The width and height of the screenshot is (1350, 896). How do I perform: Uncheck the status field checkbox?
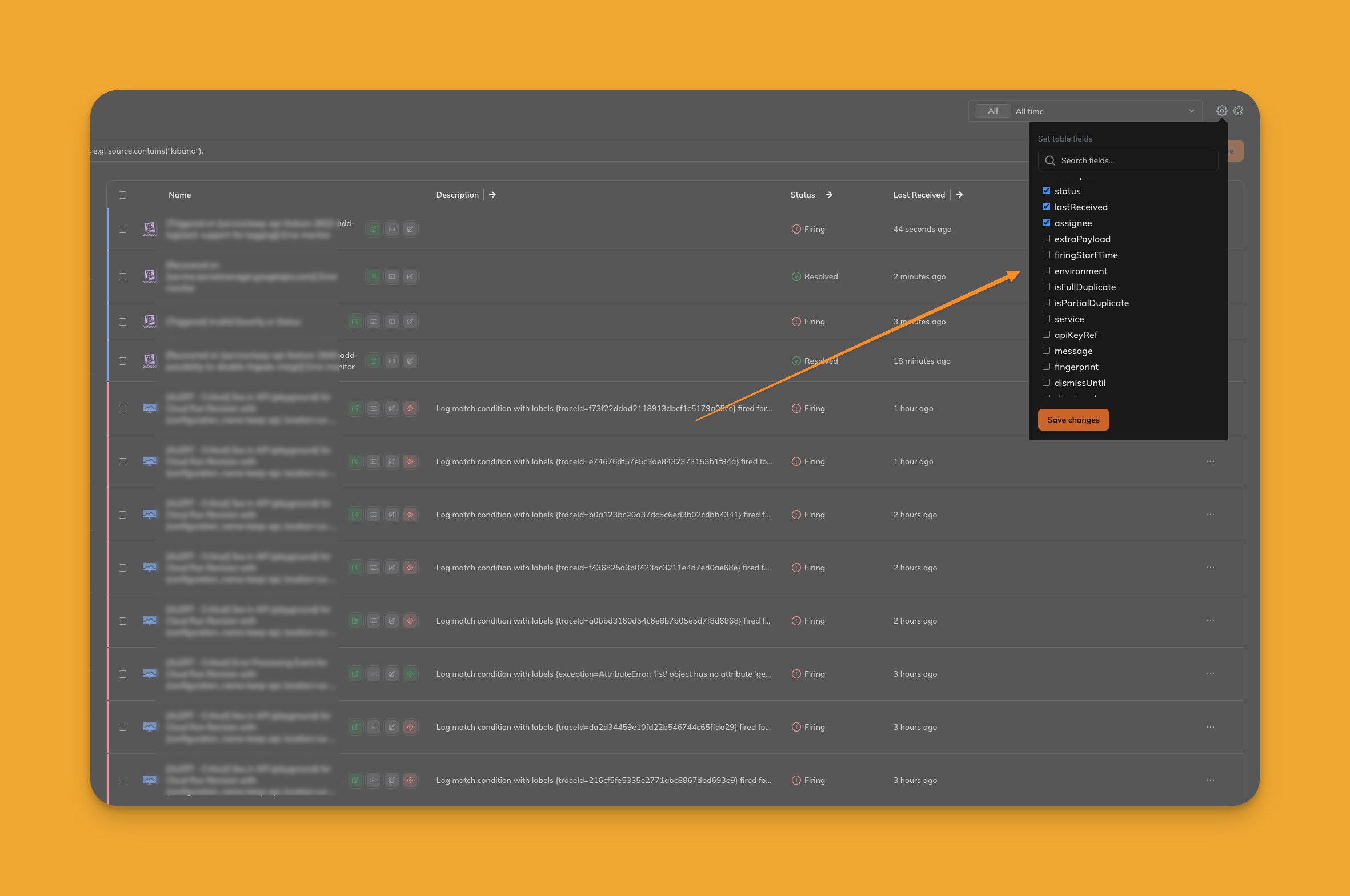click(x=1046, y=191)
